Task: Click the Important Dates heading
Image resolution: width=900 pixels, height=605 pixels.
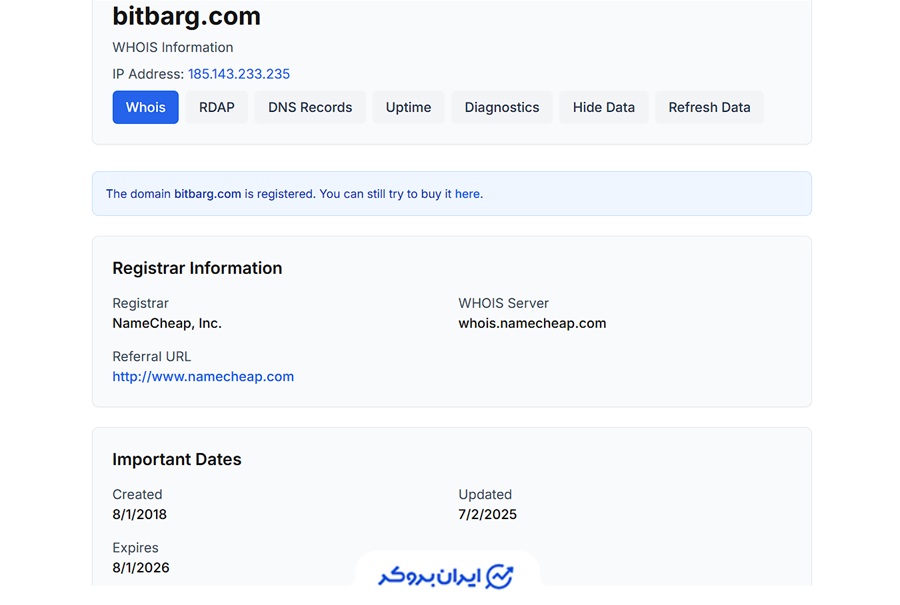Action: point(177,460)
